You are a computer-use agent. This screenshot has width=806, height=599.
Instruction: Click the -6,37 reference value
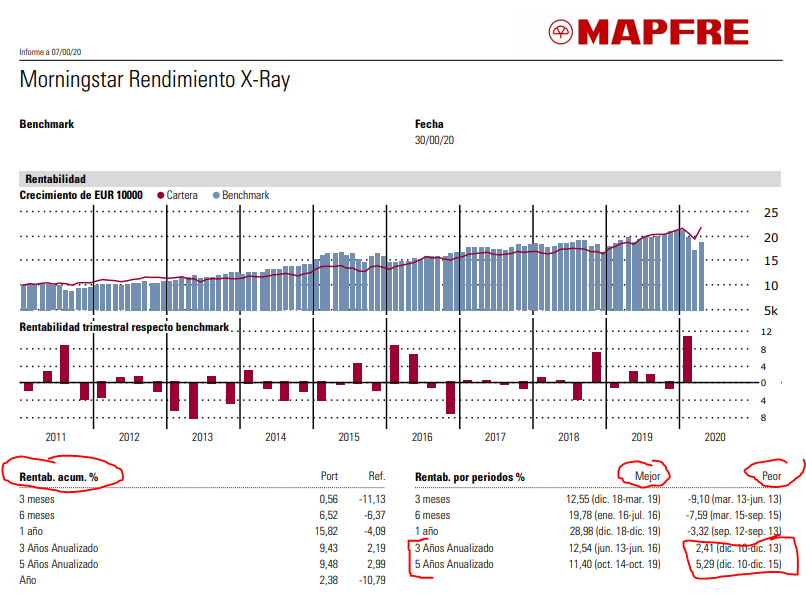(x=374, y=515)
